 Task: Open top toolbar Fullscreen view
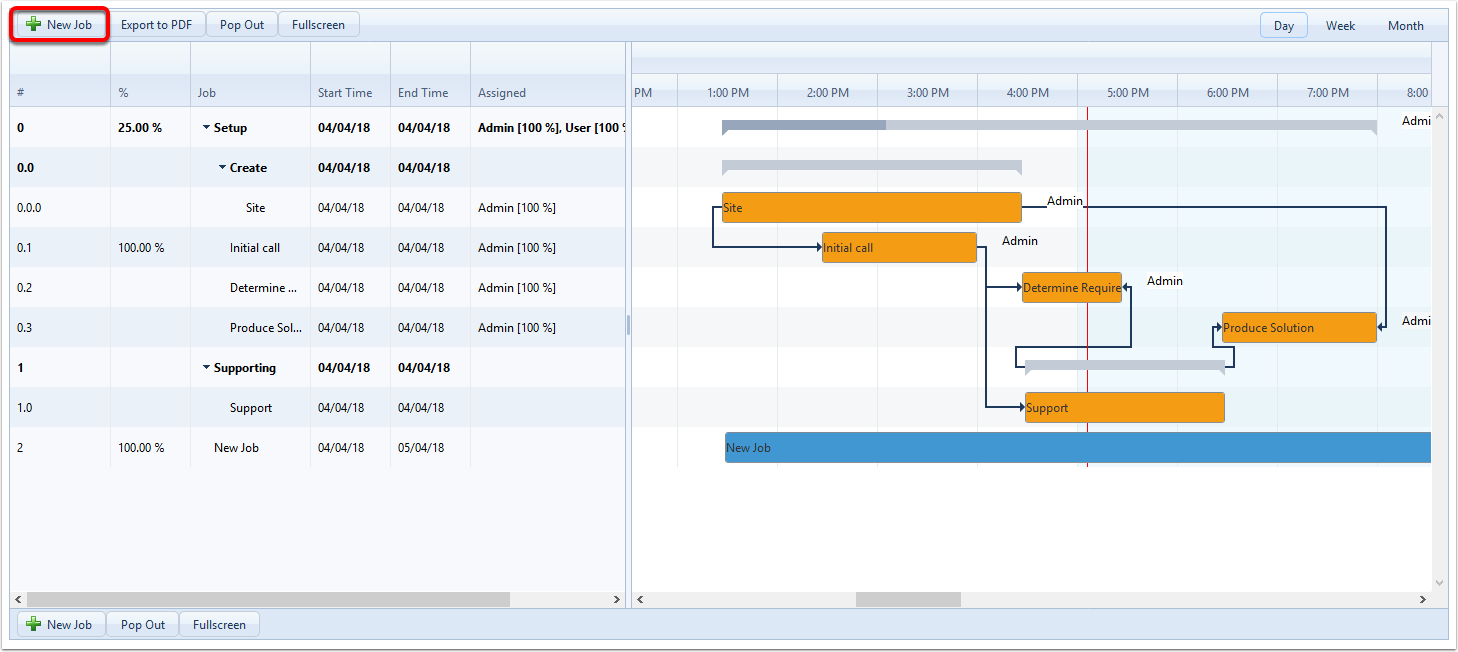(318, 25)
